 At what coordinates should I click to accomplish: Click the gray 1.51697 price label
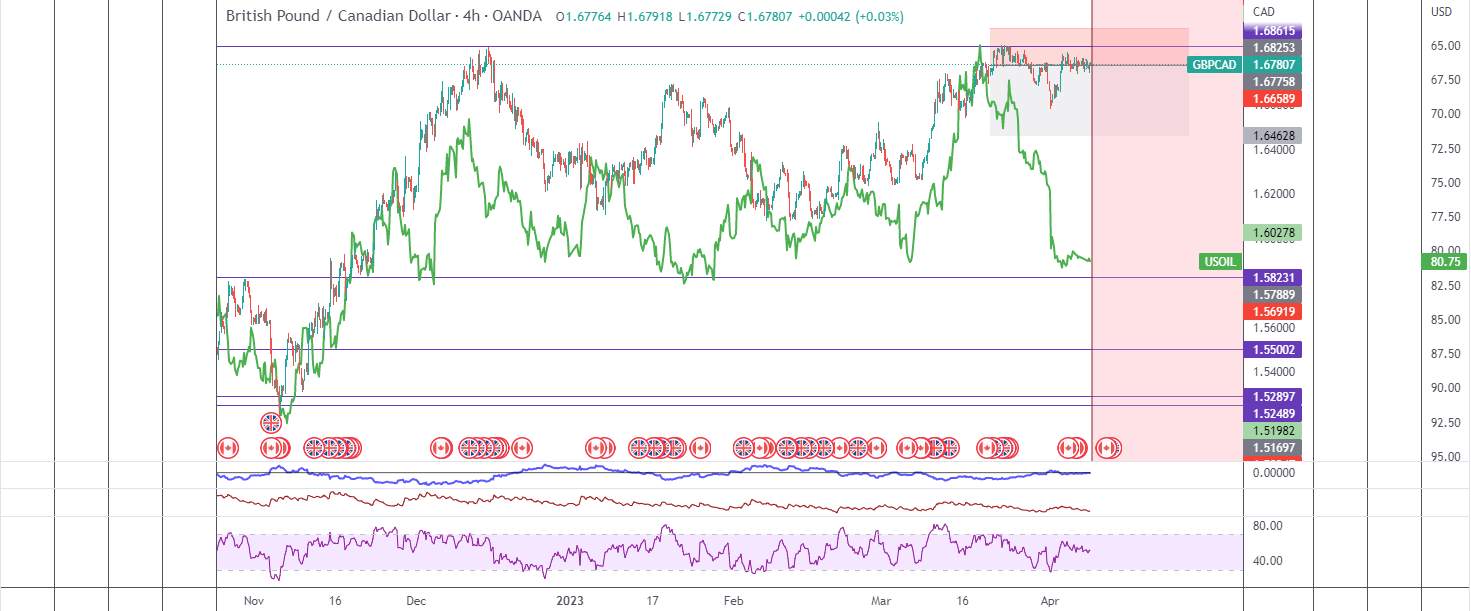(1273, 447)
